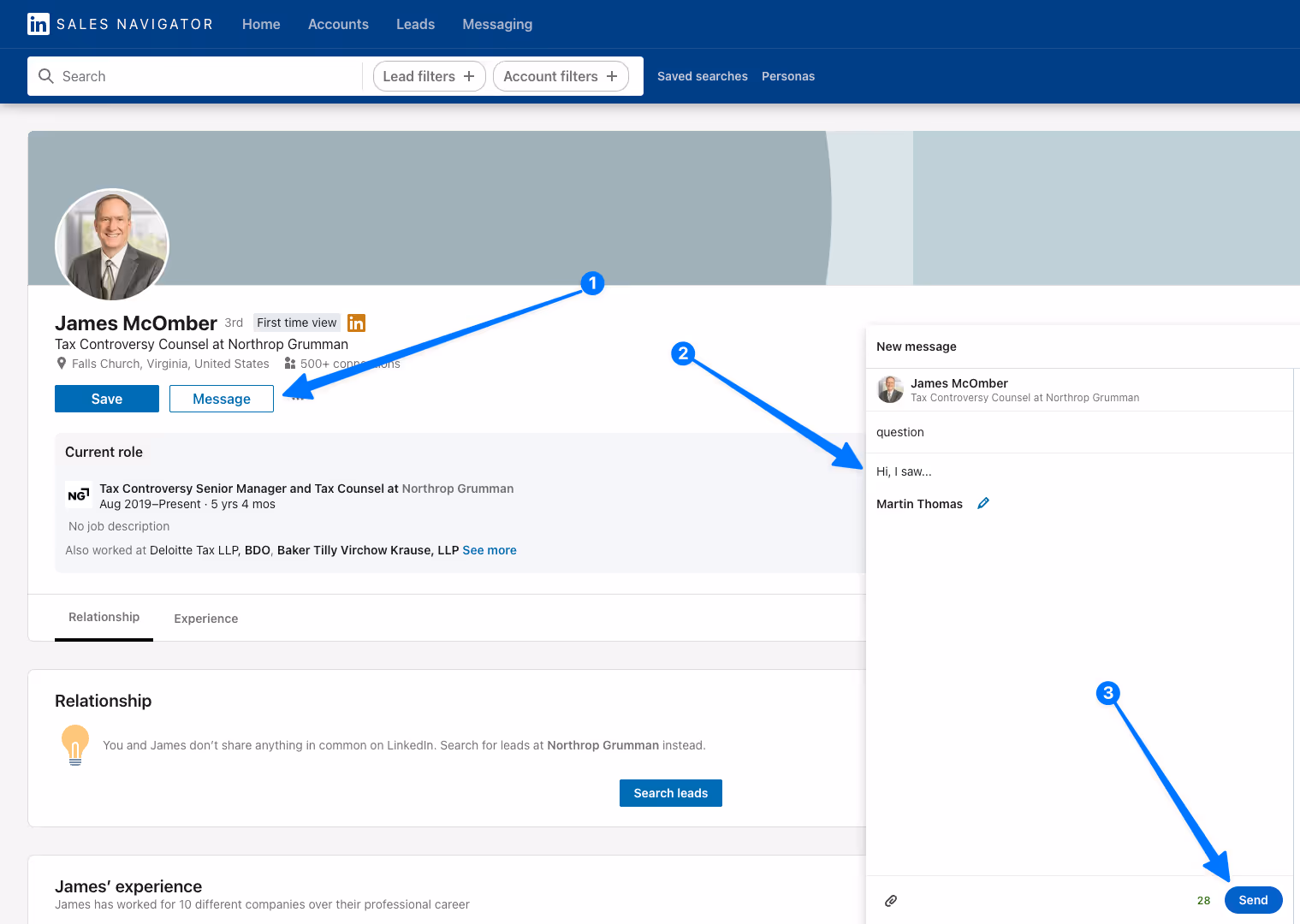Click the Current role heading

[x=104, y=452]
